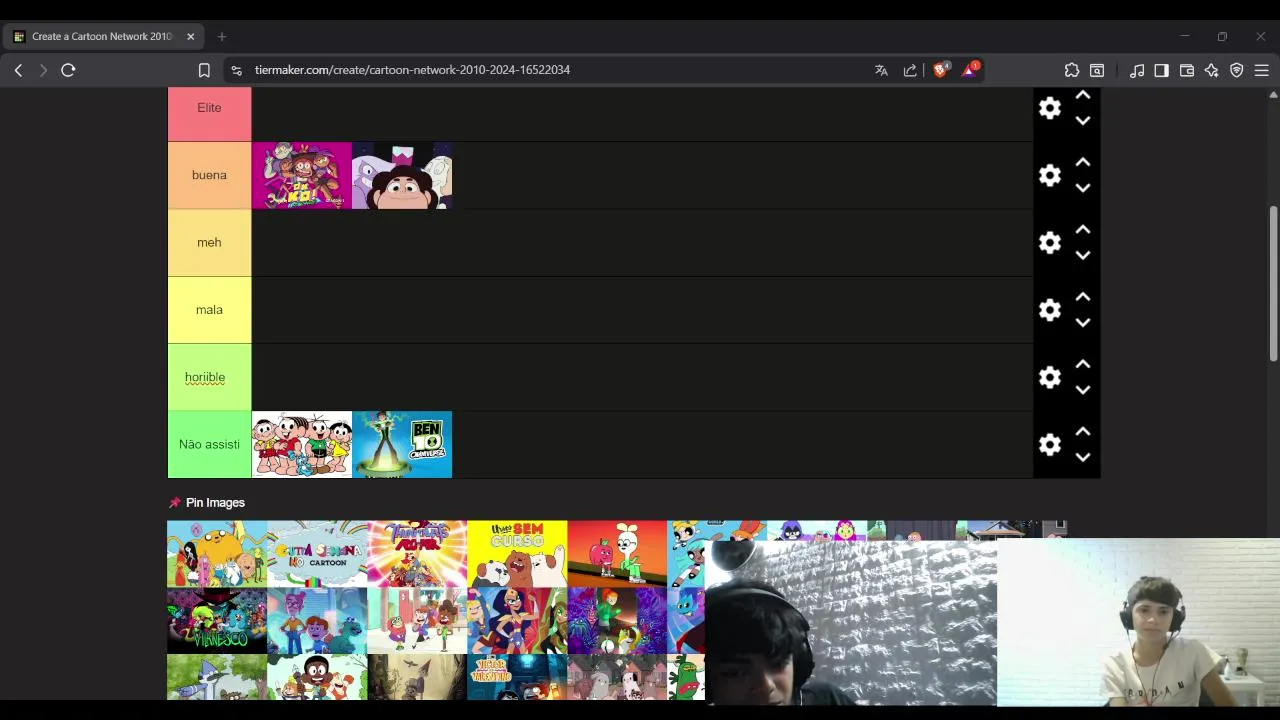This screenshot has height=720, width=1280.
Task: Select the DC Super Hero Girls thumbnail
Action: 517,620
